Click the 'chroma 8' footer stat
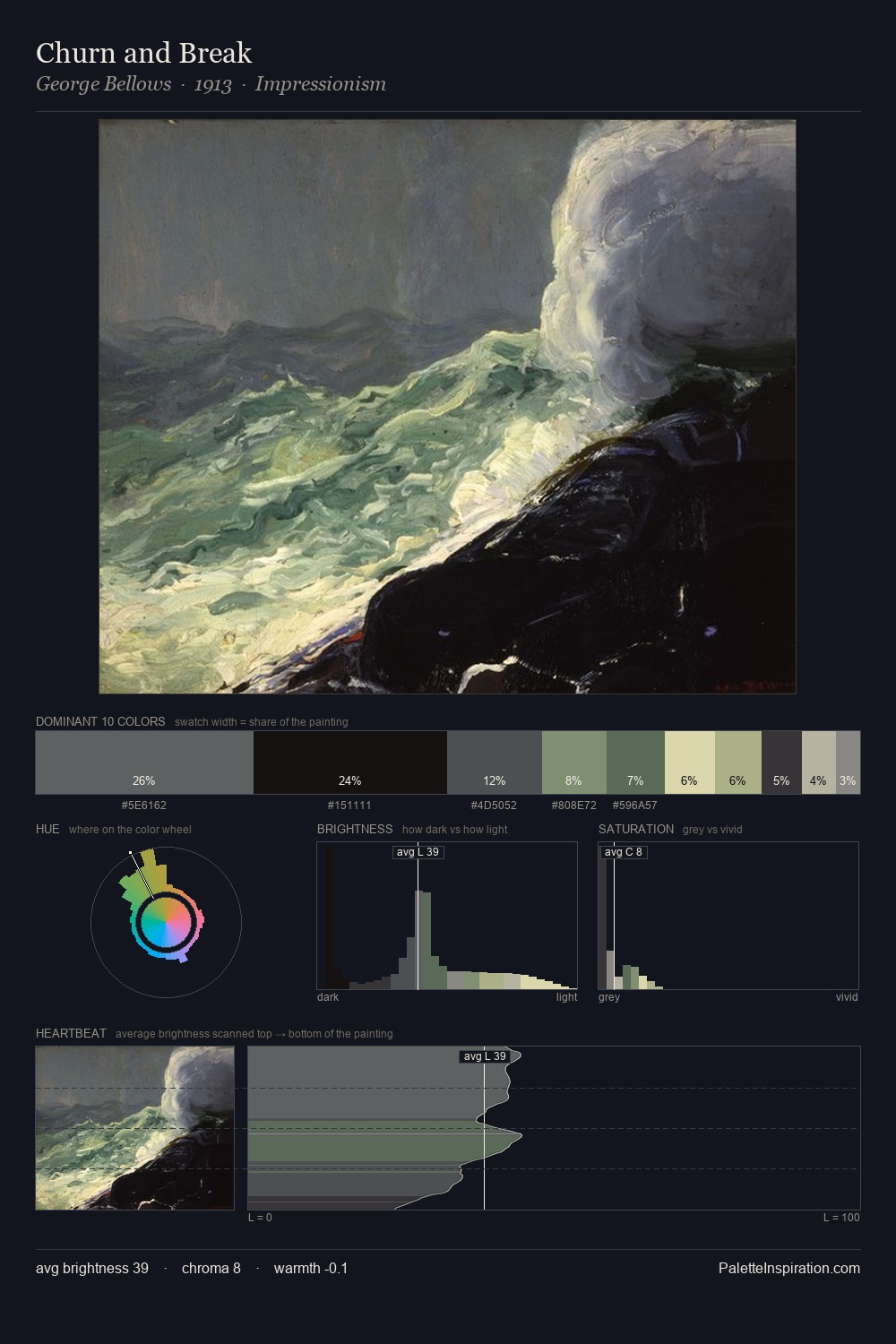The width and height of the screenshot is (896, 1344). click(x=211, y=1268)
